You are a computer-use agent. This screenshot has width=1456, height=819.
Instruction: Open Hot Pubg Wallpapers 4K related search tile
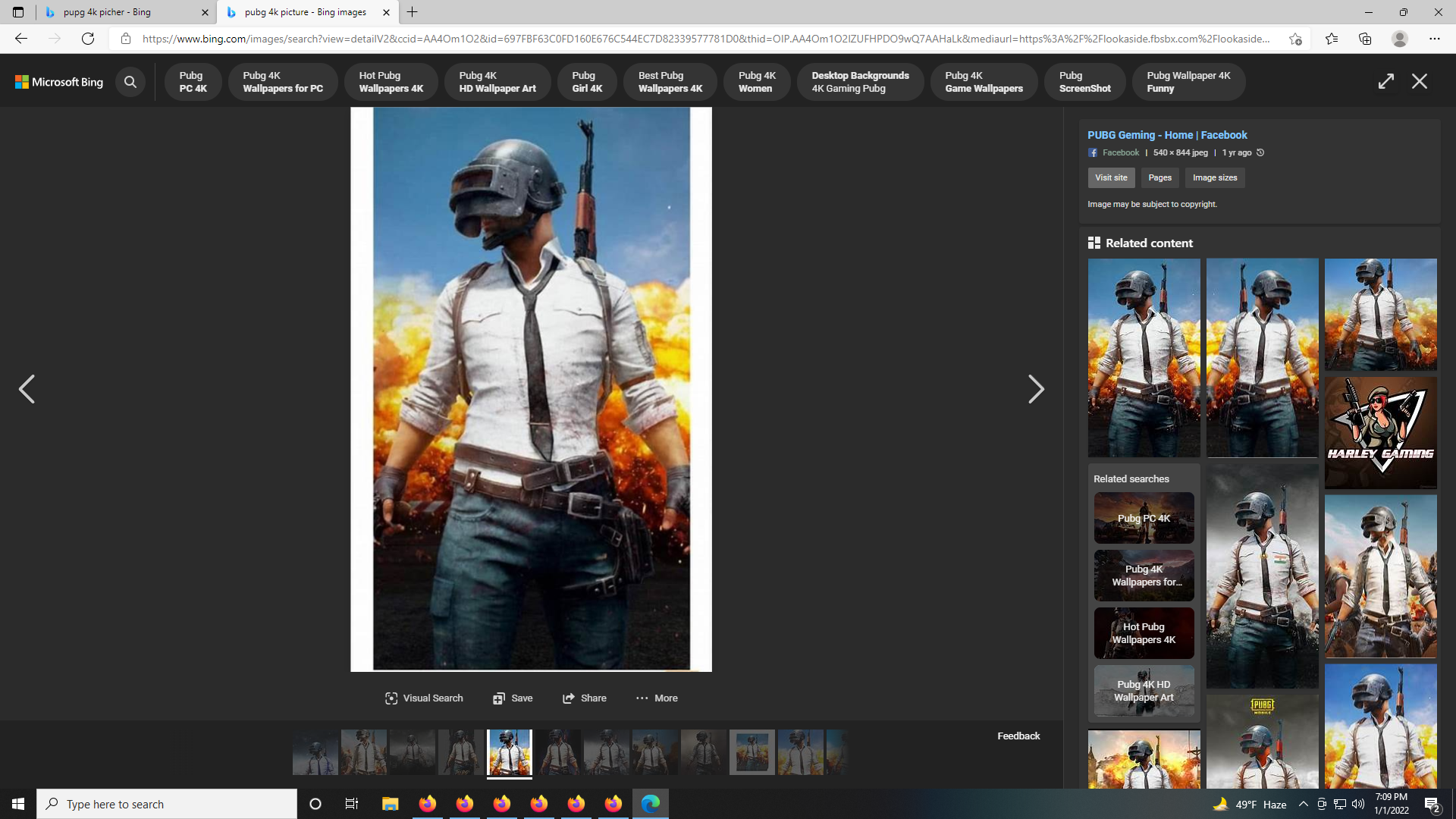tap(1144, 633)
